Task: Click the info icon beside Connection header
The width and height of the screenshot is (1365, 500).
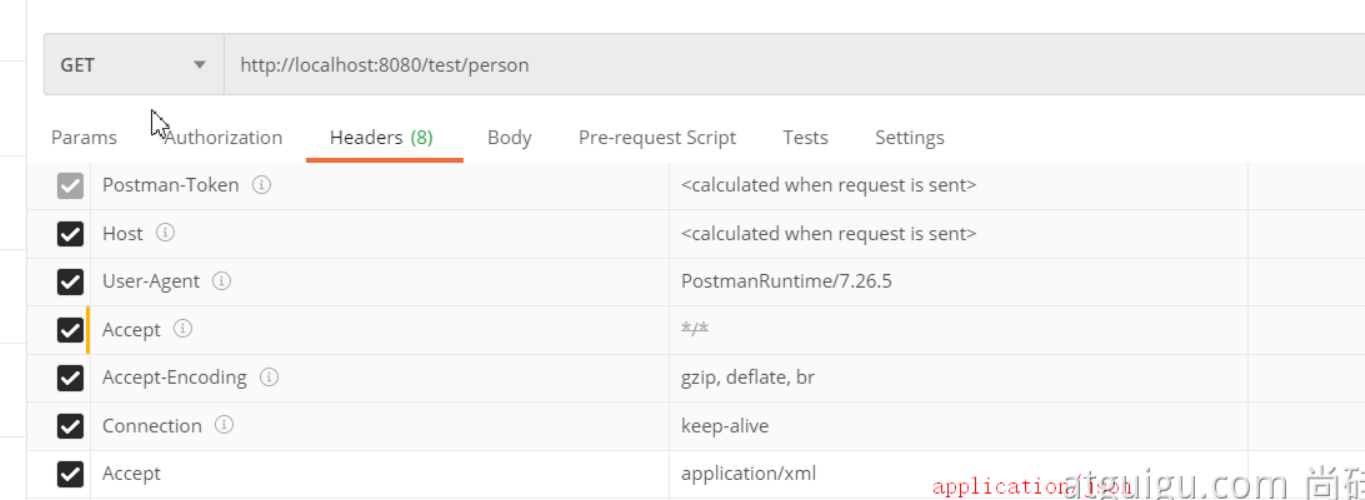Action: 224,425
